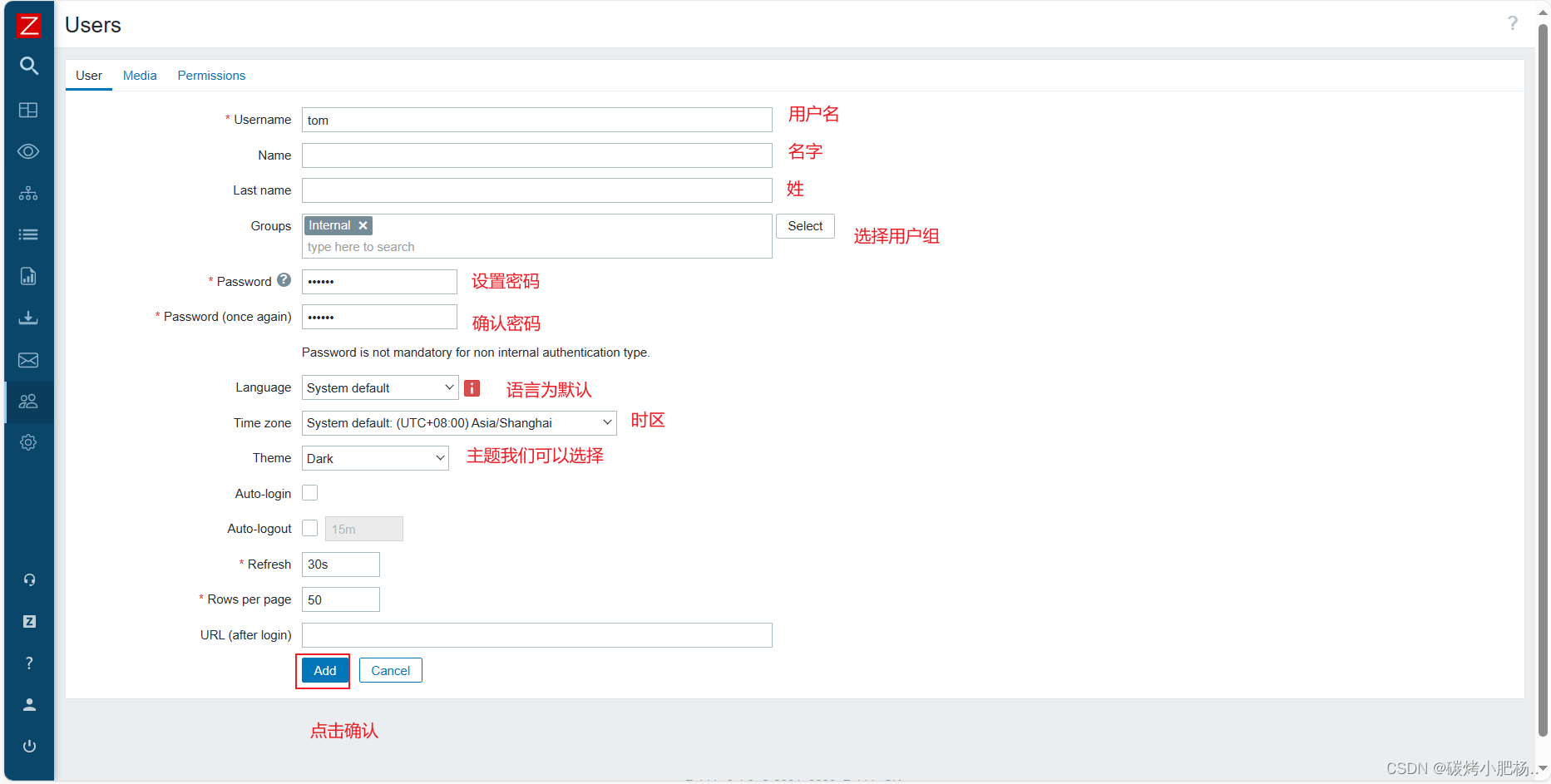The width and height of the screenshot is (1551, 784).
Task: Click the Support headset icon
Action: click(x=29, y=579)
